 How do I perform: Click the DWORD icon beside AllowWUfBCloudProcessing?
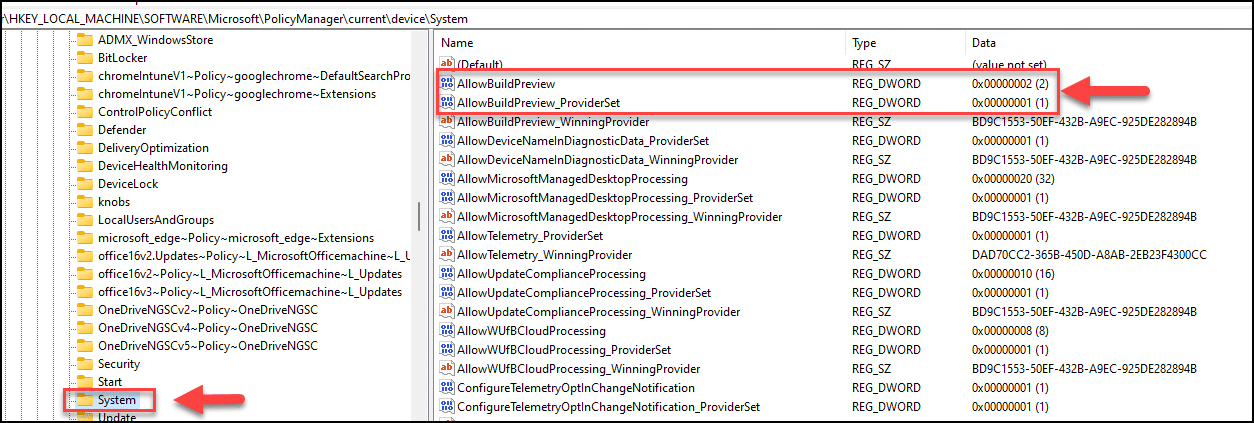pyautogui.click(x=447, y=330)
